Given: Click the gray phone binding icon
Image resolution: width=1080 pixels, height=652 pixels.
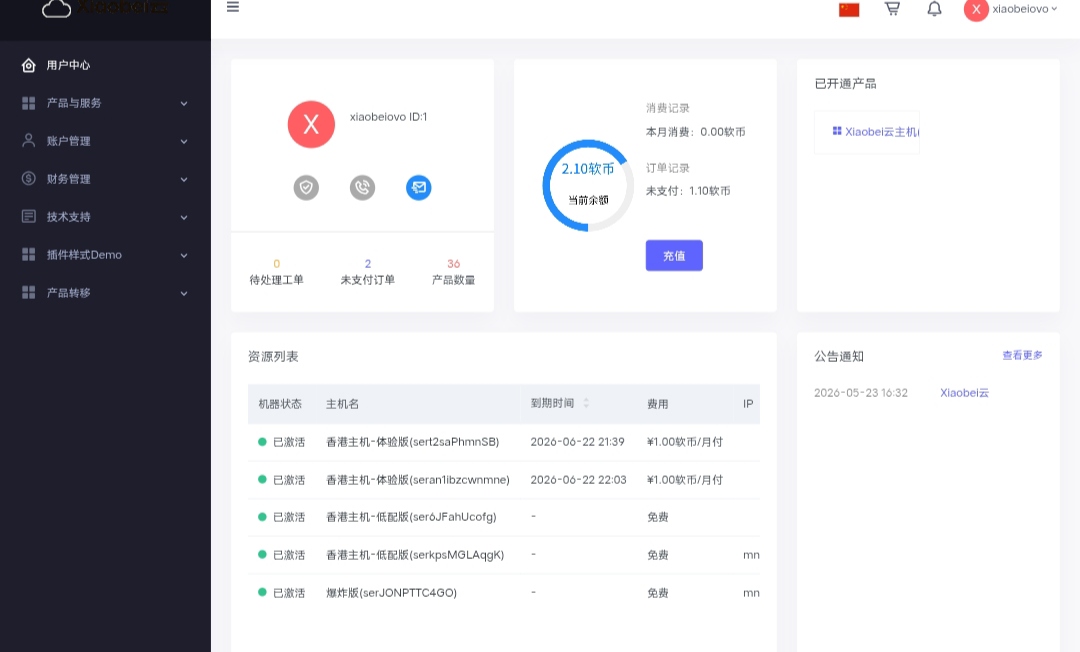Looking at the screenshot, I should click(362, 187).
